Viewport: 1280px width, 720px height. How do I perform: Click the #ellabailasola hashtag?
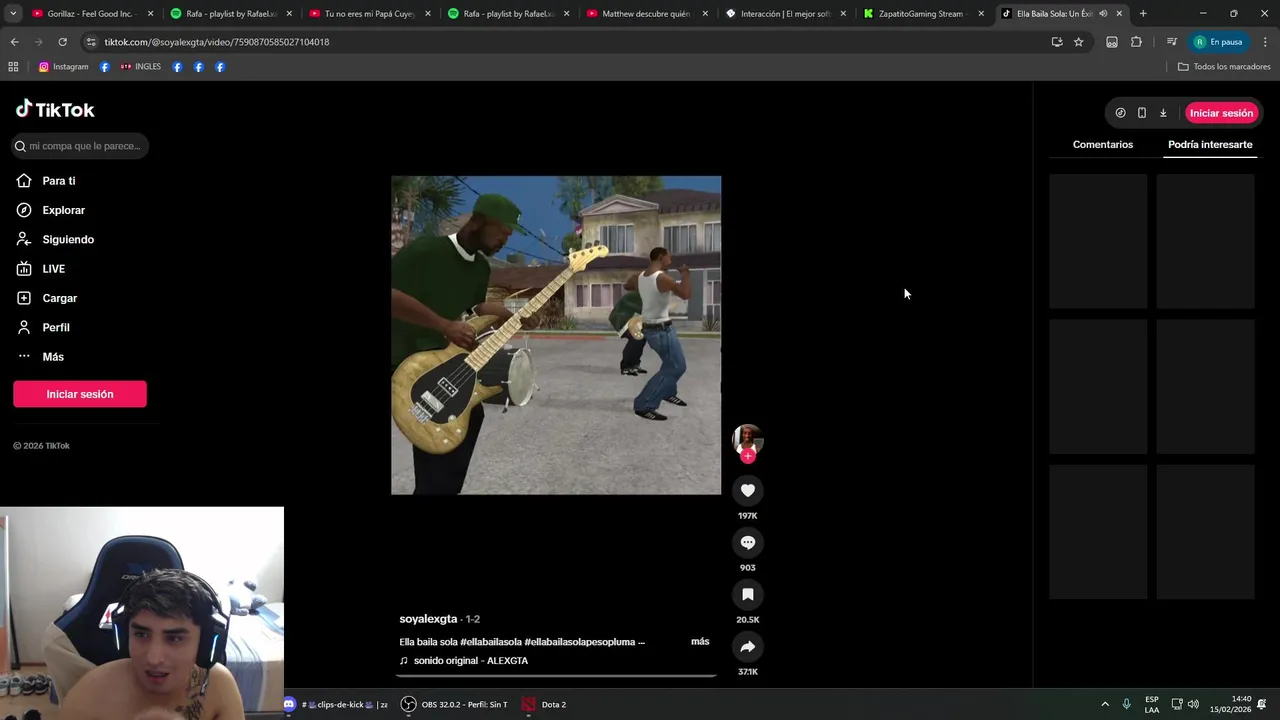point(491,642)
